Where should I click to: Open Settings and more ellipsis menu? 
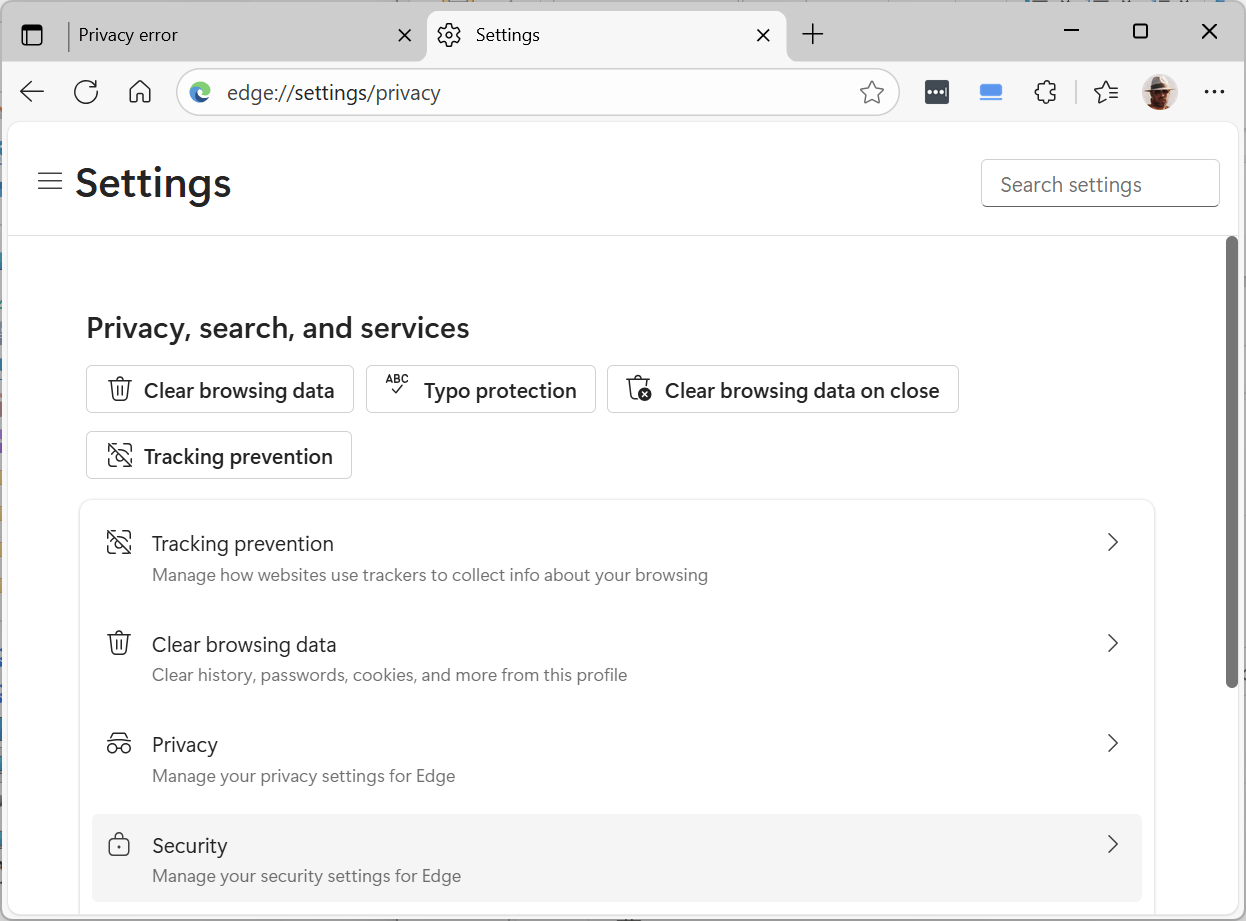click(1214, 93)
